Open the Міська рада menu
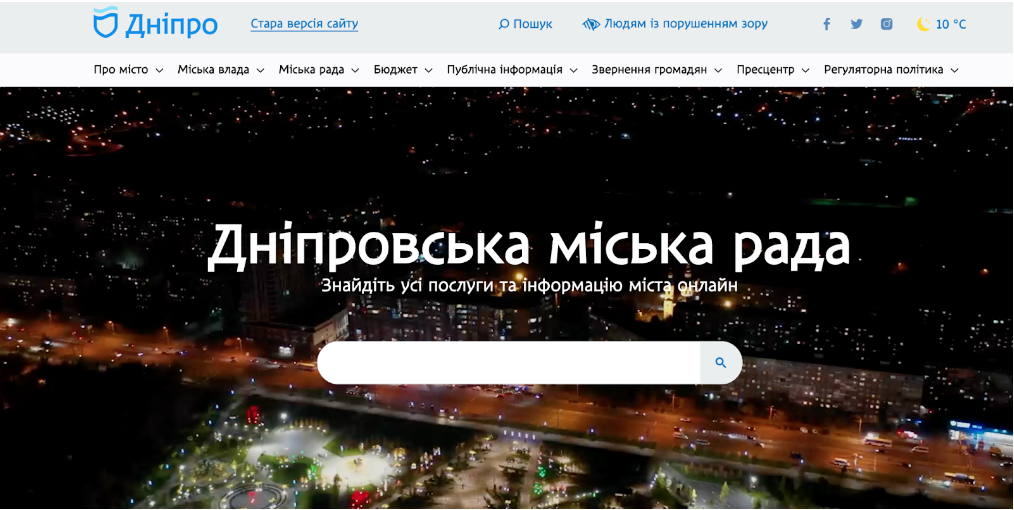The height and width of the screenshot is (510, 1014). (311, 70)
